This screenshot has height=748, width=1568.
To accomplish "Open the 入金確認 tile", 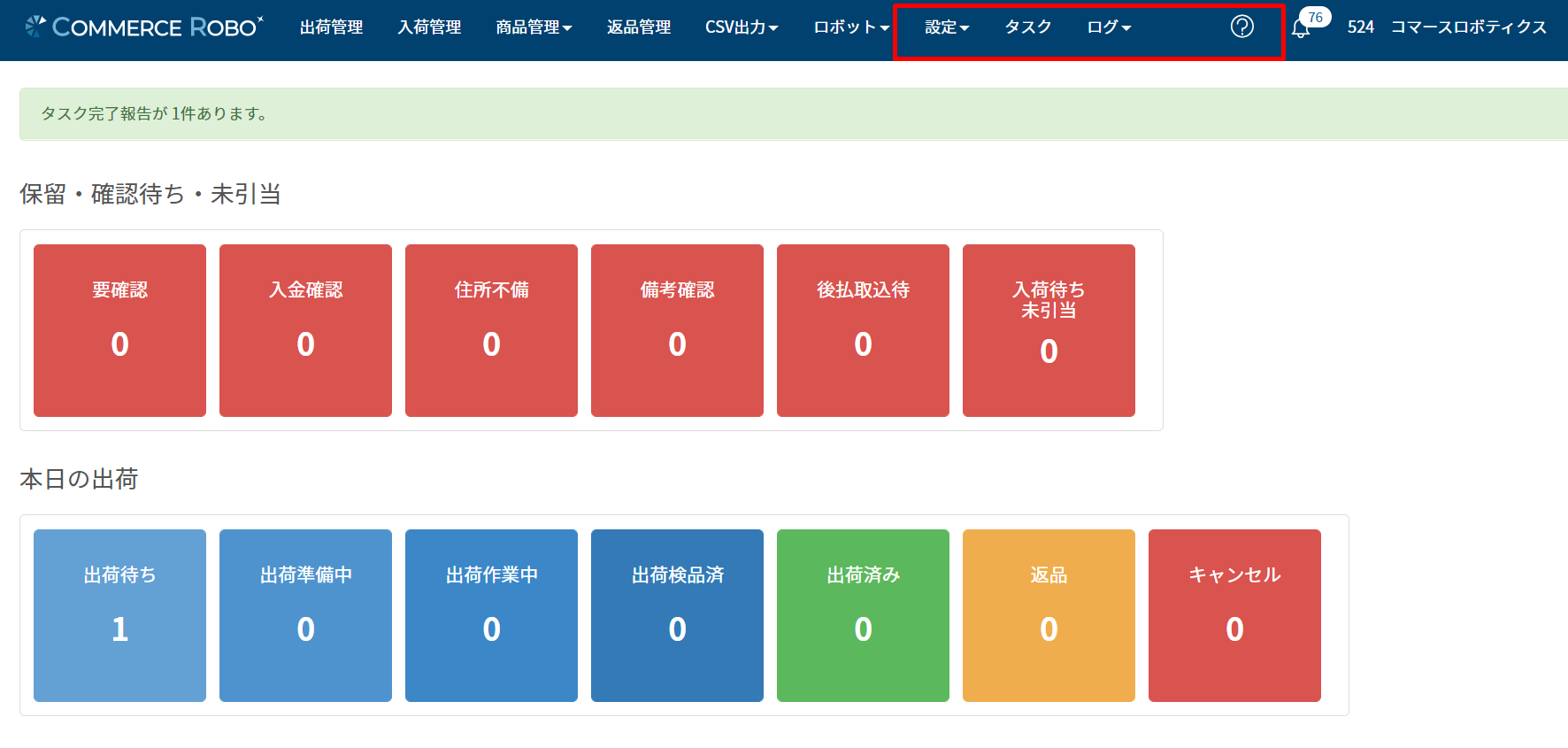I will (x=305, y=330).
